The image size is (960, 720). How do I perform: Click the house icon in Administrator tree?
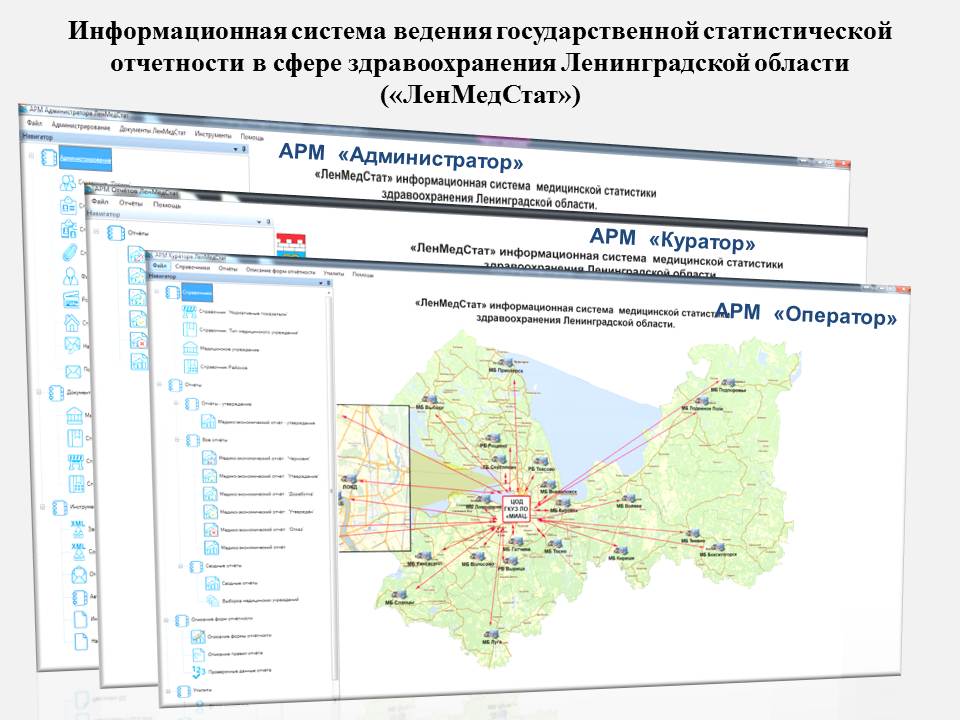pyautogui.click(x=72, y=322)
